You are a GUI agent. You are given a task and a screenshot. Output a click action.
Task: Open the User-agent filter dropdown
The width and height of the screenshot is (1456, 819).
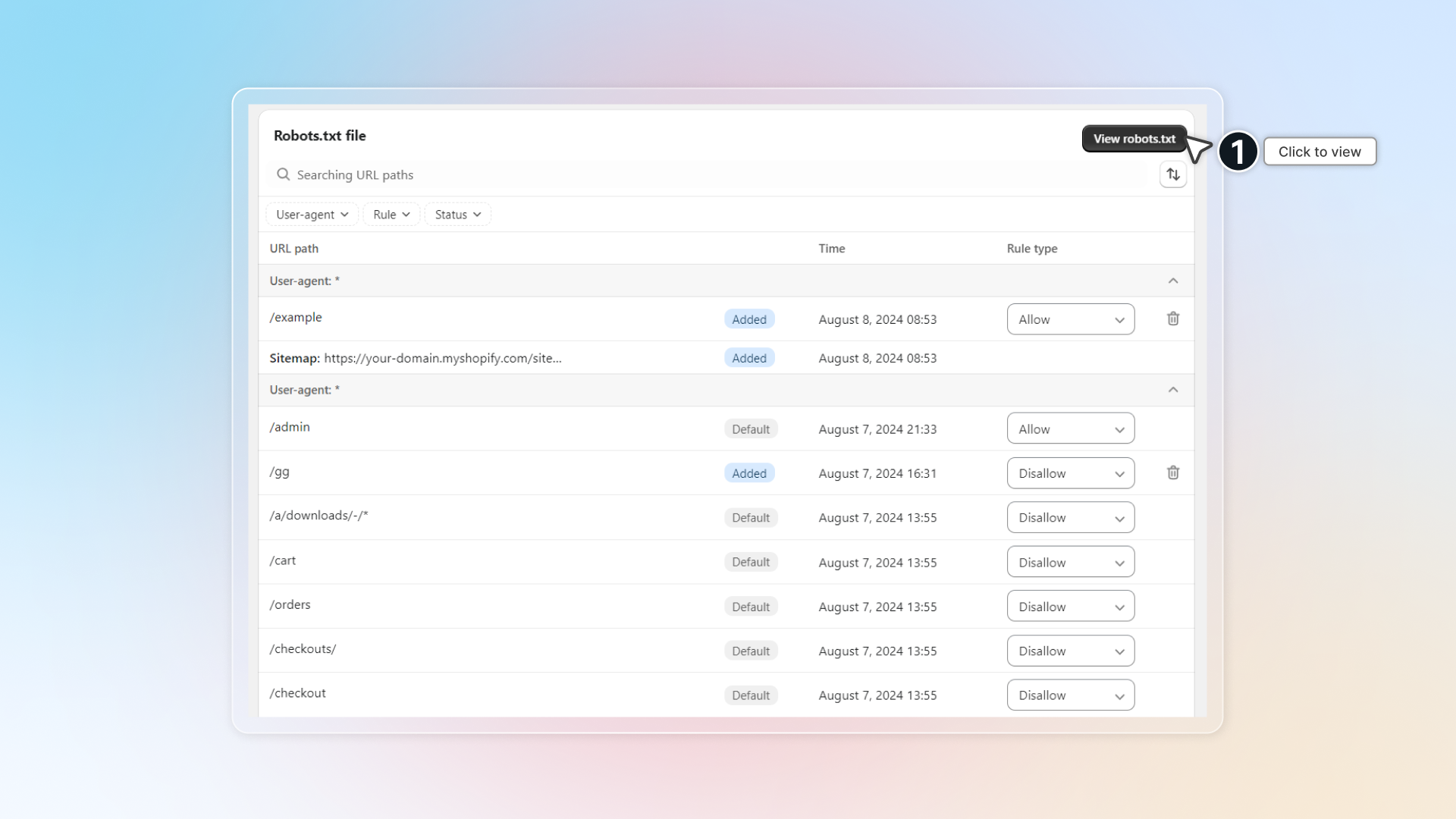coord(312,215)
